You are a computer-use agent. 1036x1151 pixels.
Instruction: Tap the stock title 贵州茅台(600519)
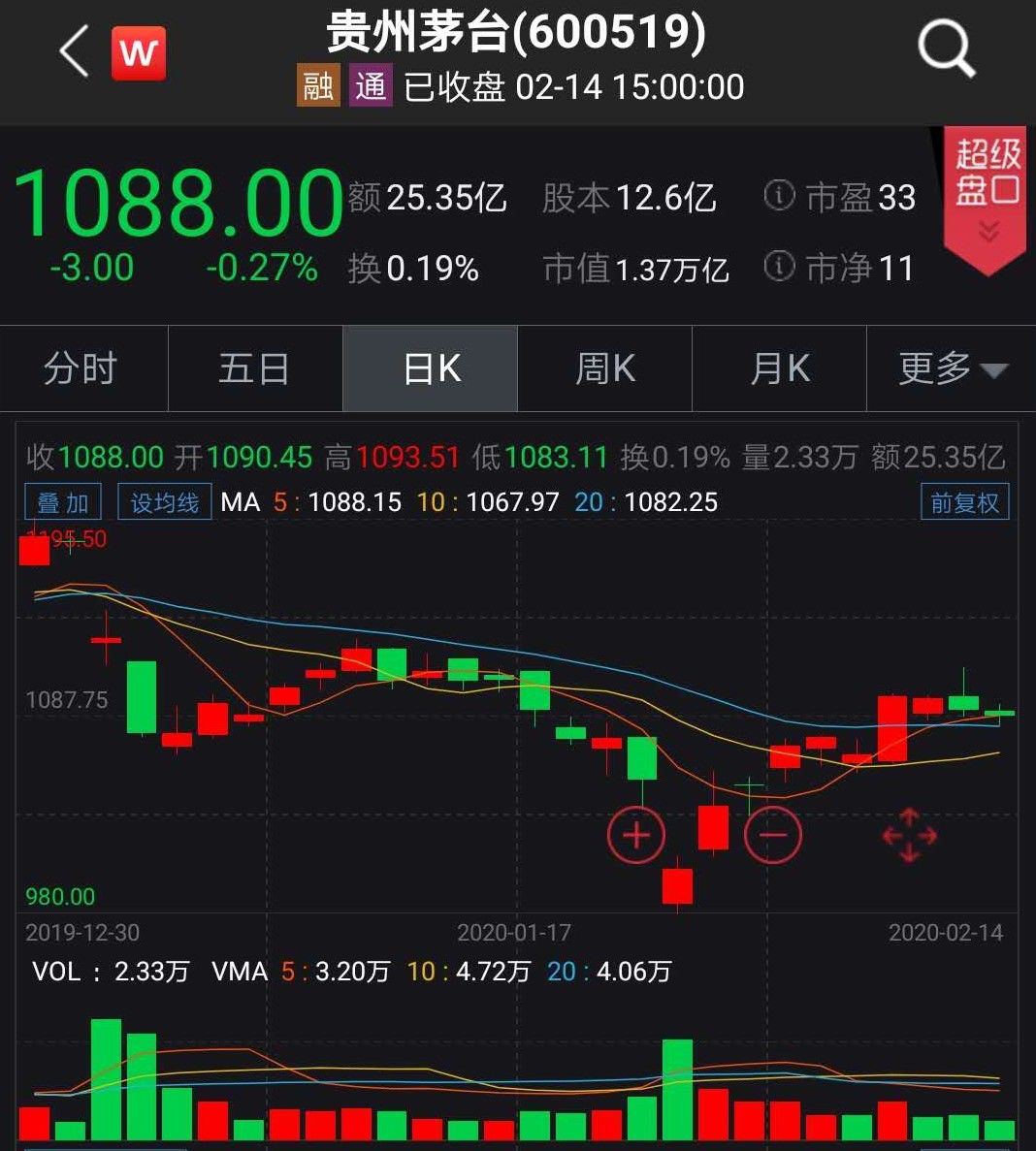point(516,33)
